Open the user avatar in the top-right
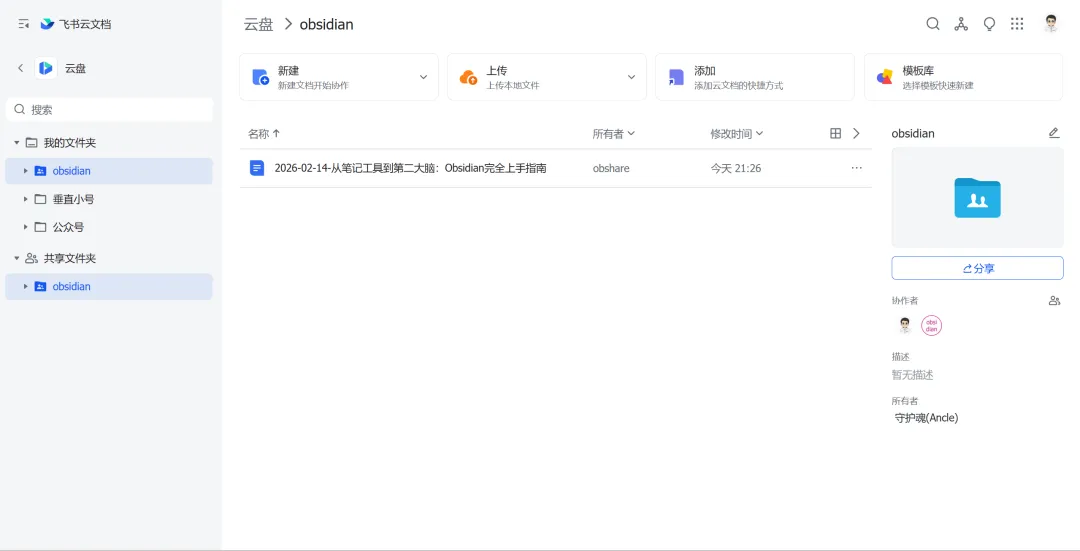Screen dimensions: 1080x551 (1050, 24)
